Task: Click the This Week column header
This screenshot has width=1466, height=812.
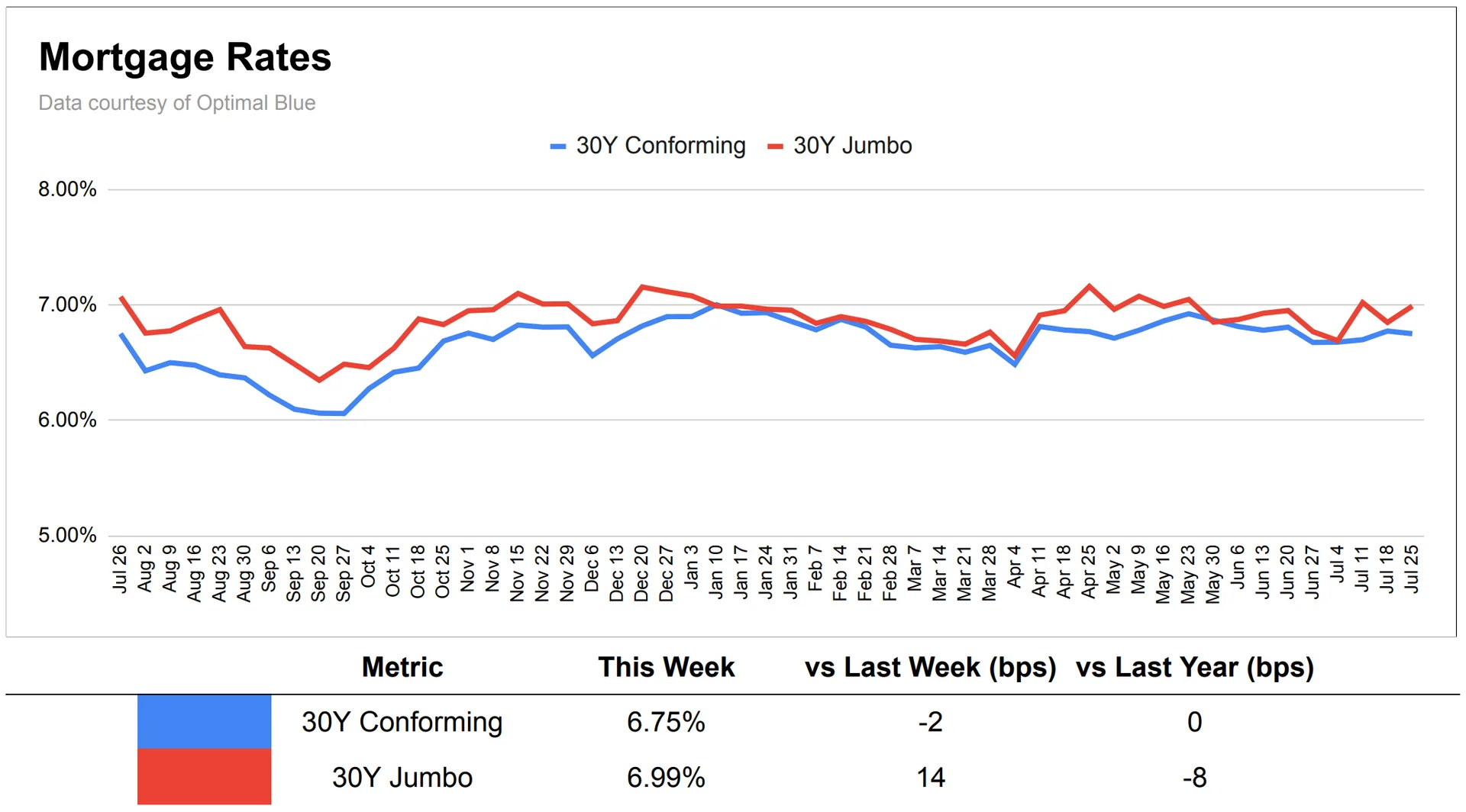Action: pos(666,667)
